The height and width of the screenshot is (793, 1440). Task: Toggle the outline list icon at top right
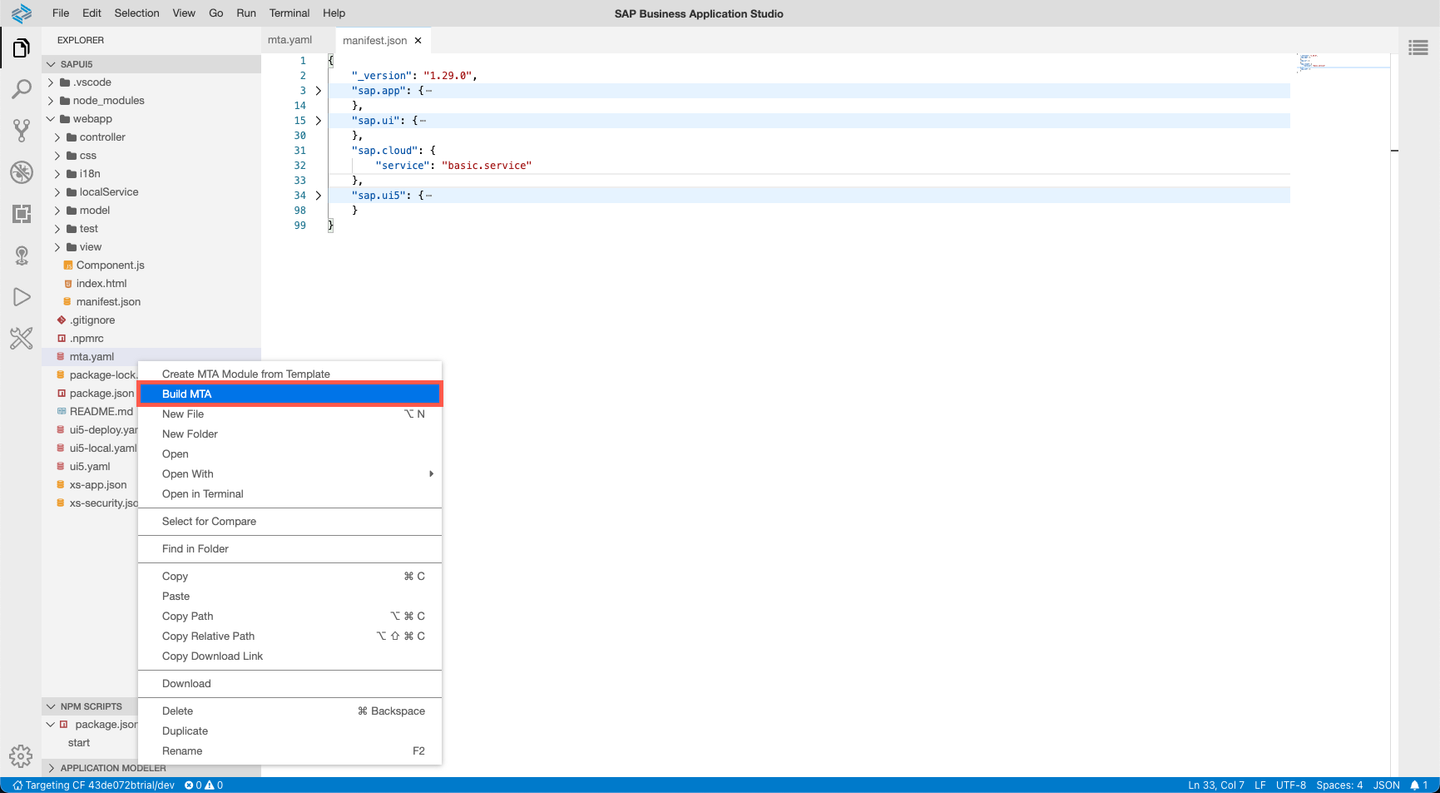[1418, 48]
